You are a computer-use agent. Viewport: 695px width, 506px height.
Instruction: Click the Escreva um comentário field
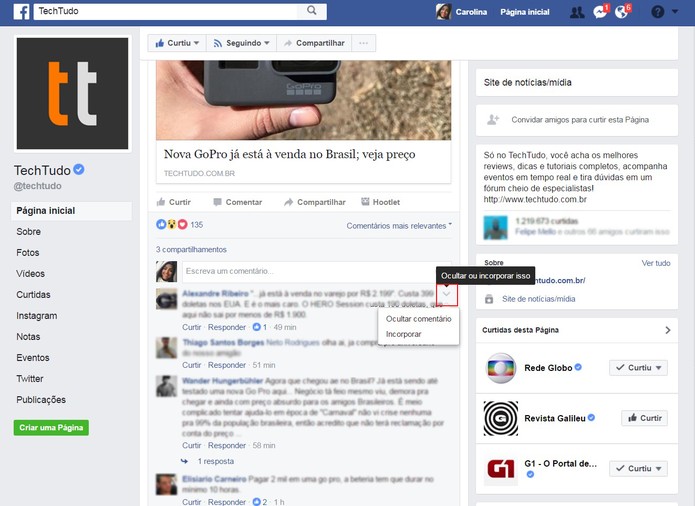[316, 271]
